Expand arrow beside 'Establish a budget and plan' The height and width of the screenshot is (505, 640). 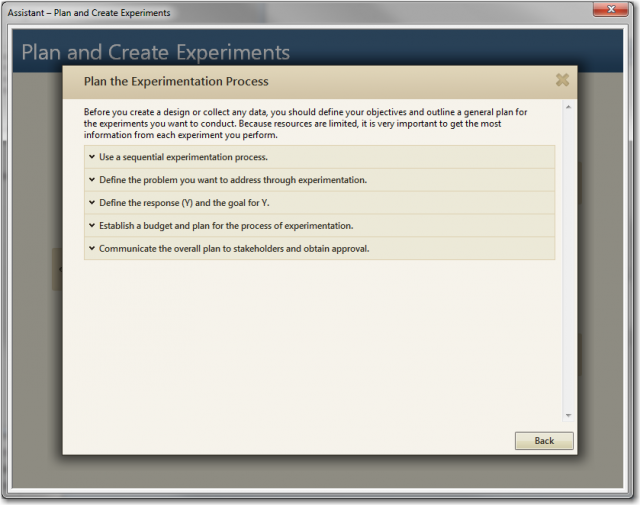pos(92,226)
